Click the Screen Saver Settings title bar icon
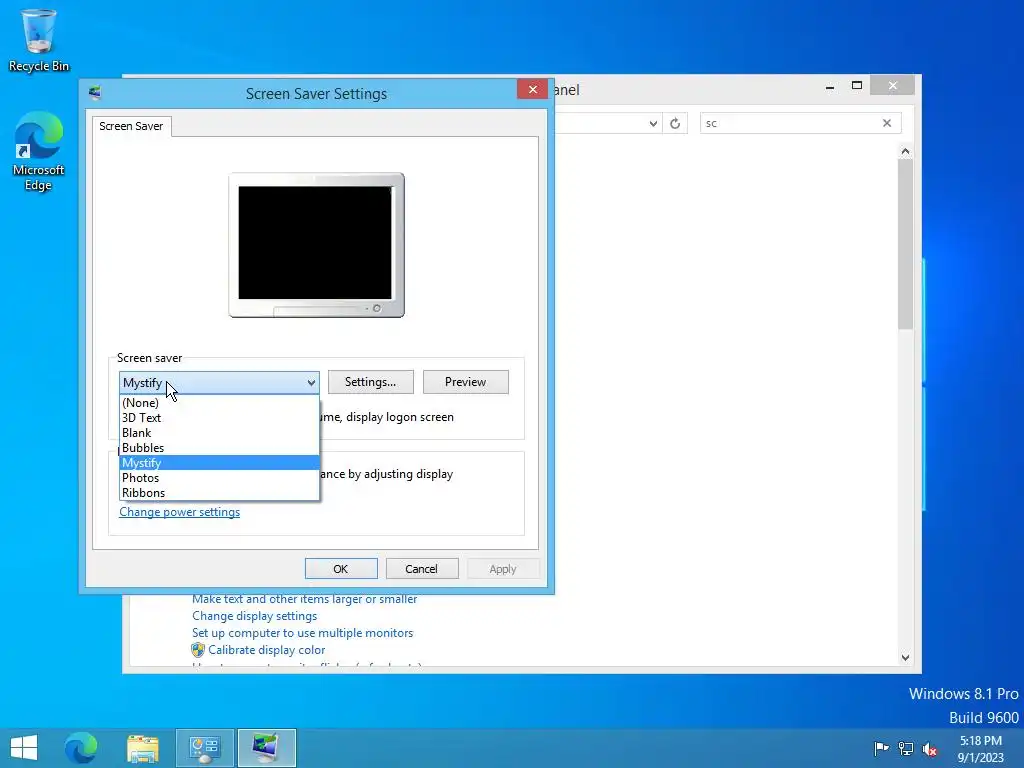The height and width of the screenshot is (768, 1024). coord(95,93)
